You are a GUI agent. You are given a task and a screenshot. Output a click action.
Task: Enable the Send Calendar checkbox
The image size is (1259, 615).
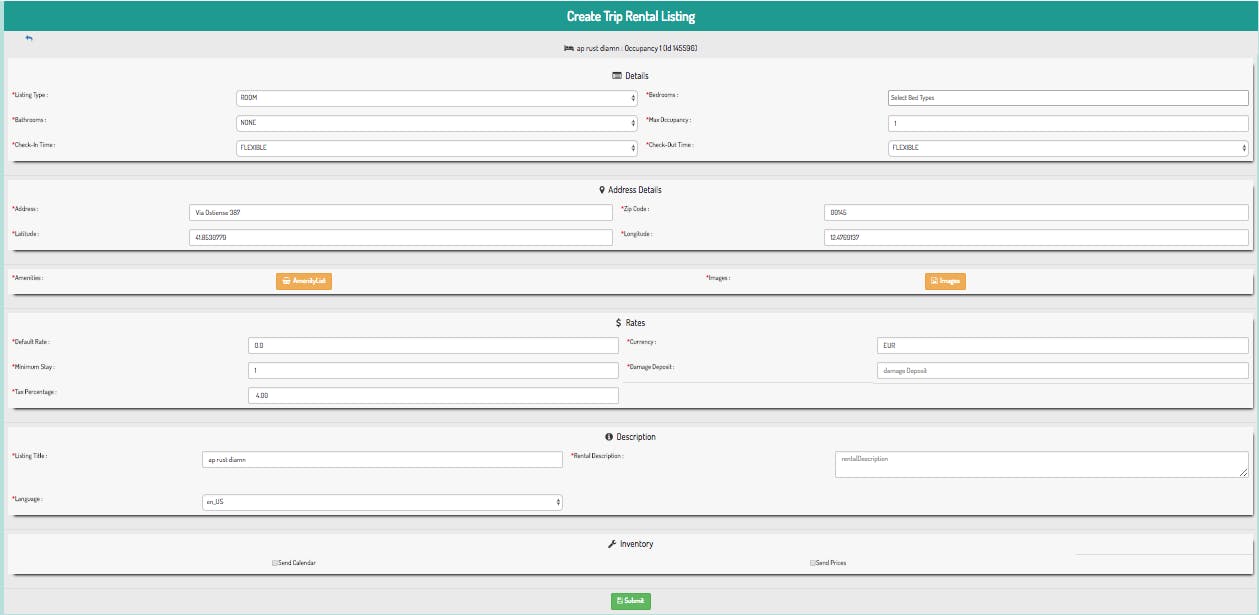pyautogui.click(x=275, y=563)
